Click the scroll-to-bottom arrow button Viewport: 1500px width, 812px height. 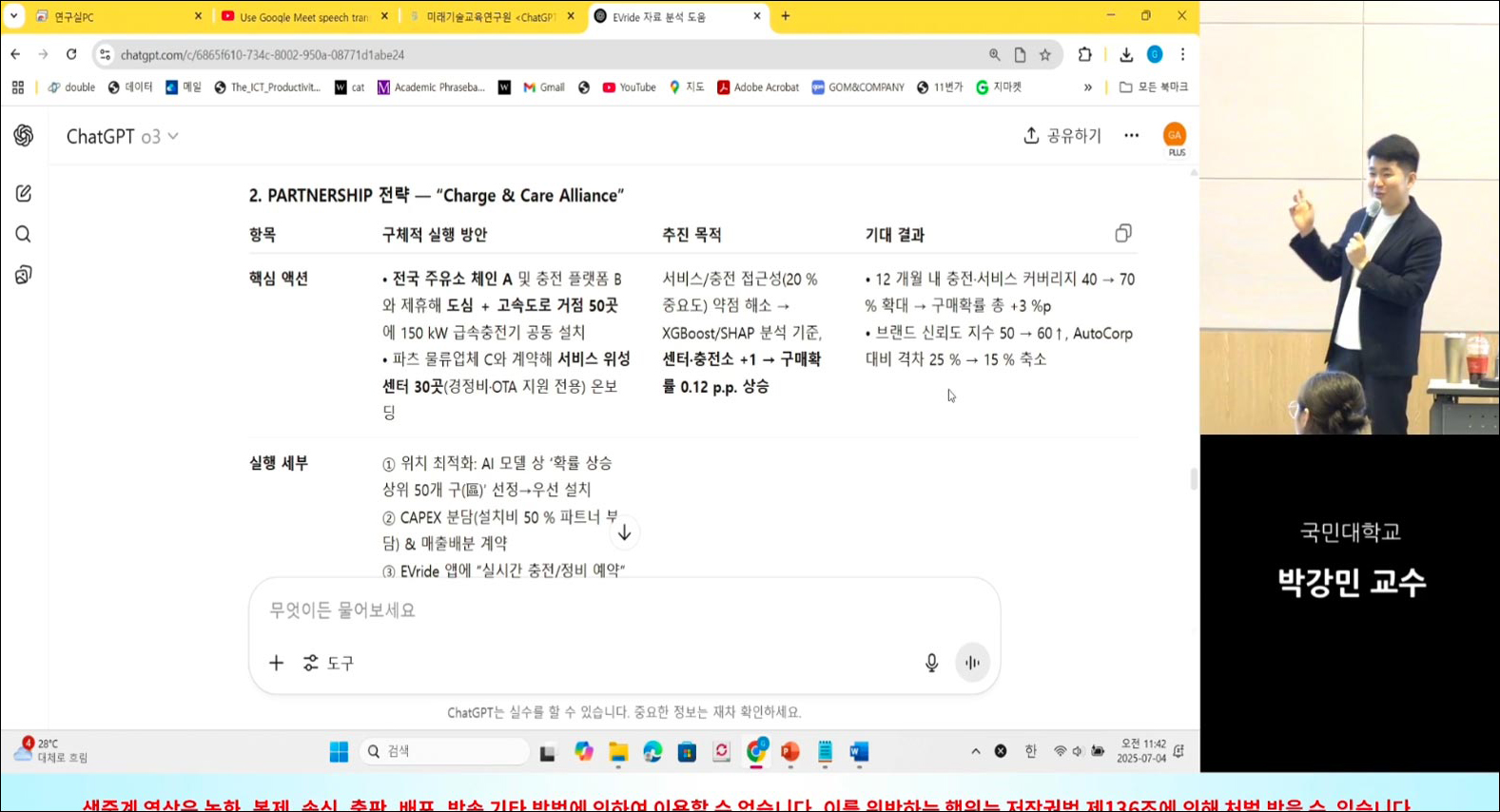tap(624, 532)
